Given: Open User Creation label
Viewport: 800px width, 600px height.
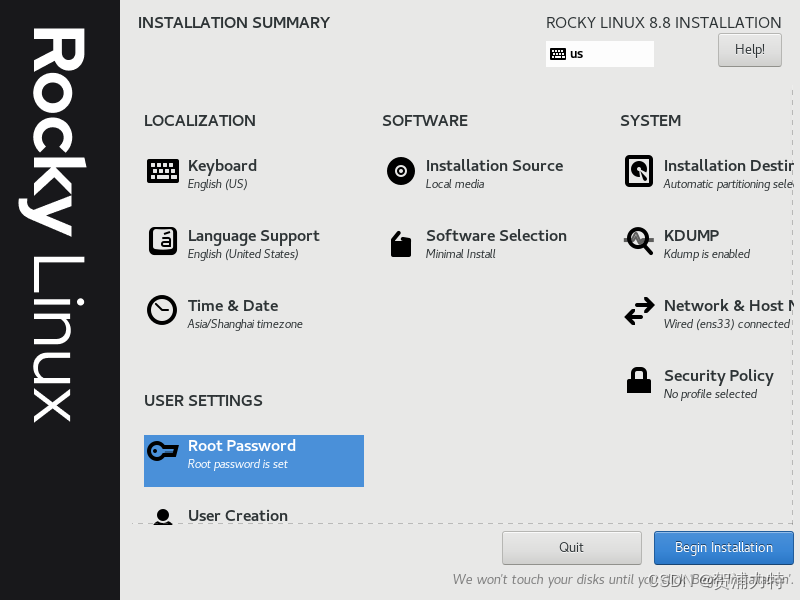Looking at the screenshot, I should pyautogui.click(x=238, y=516).
